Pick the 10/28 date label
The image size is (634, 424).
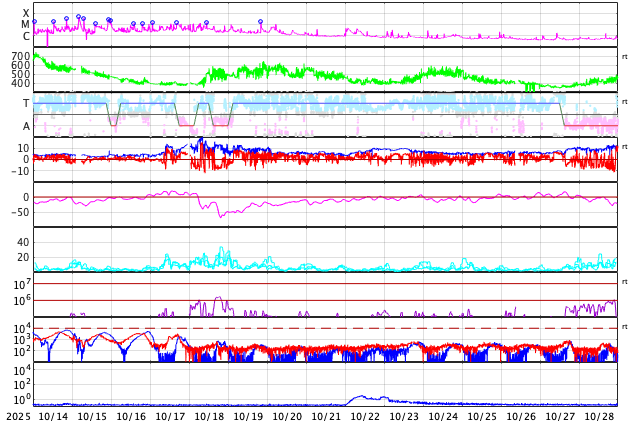tap(599, 416)
